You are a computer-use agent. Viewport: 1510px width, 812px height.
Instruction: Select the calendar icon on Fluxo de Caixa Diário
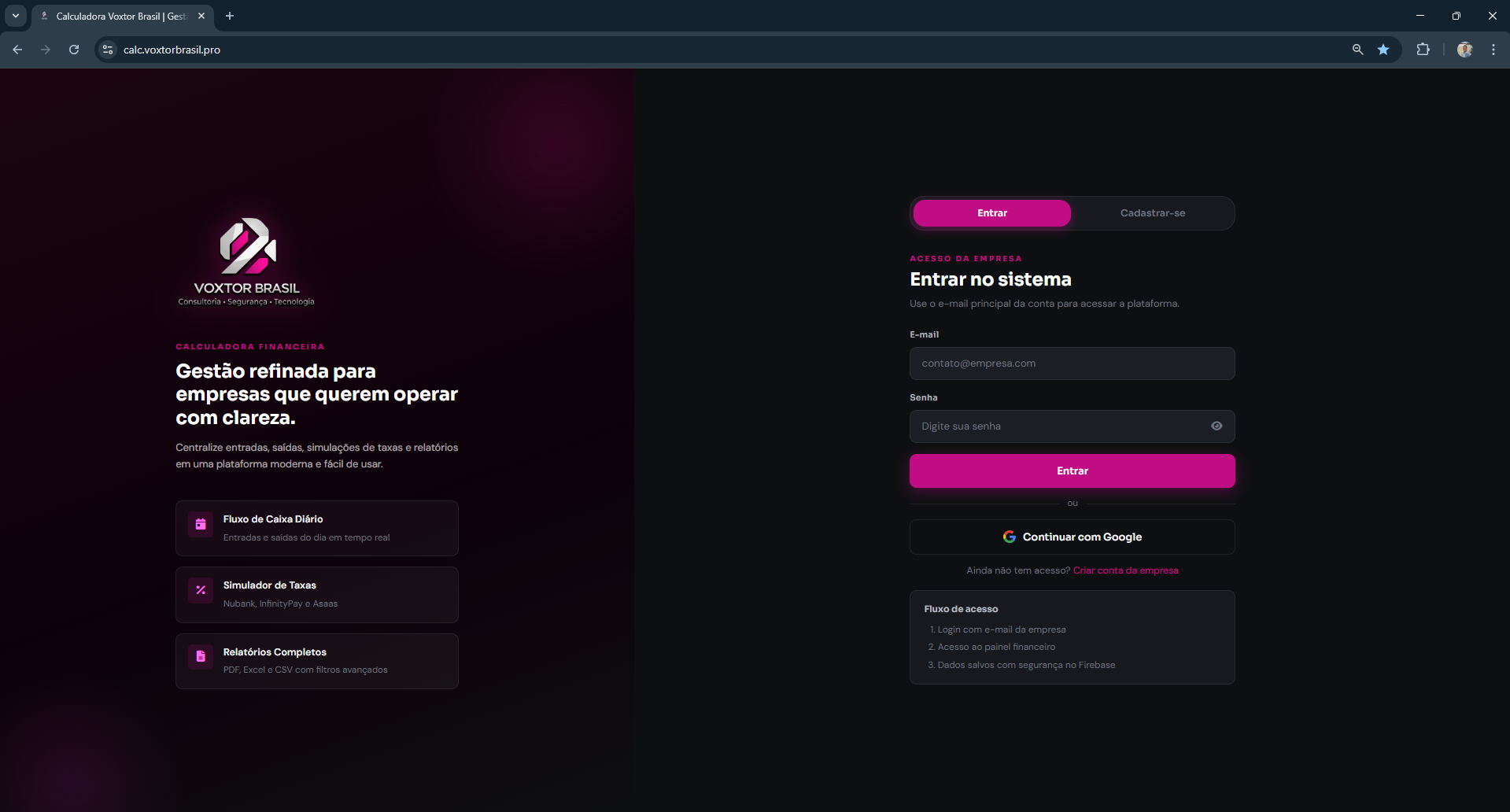(201, 525)
